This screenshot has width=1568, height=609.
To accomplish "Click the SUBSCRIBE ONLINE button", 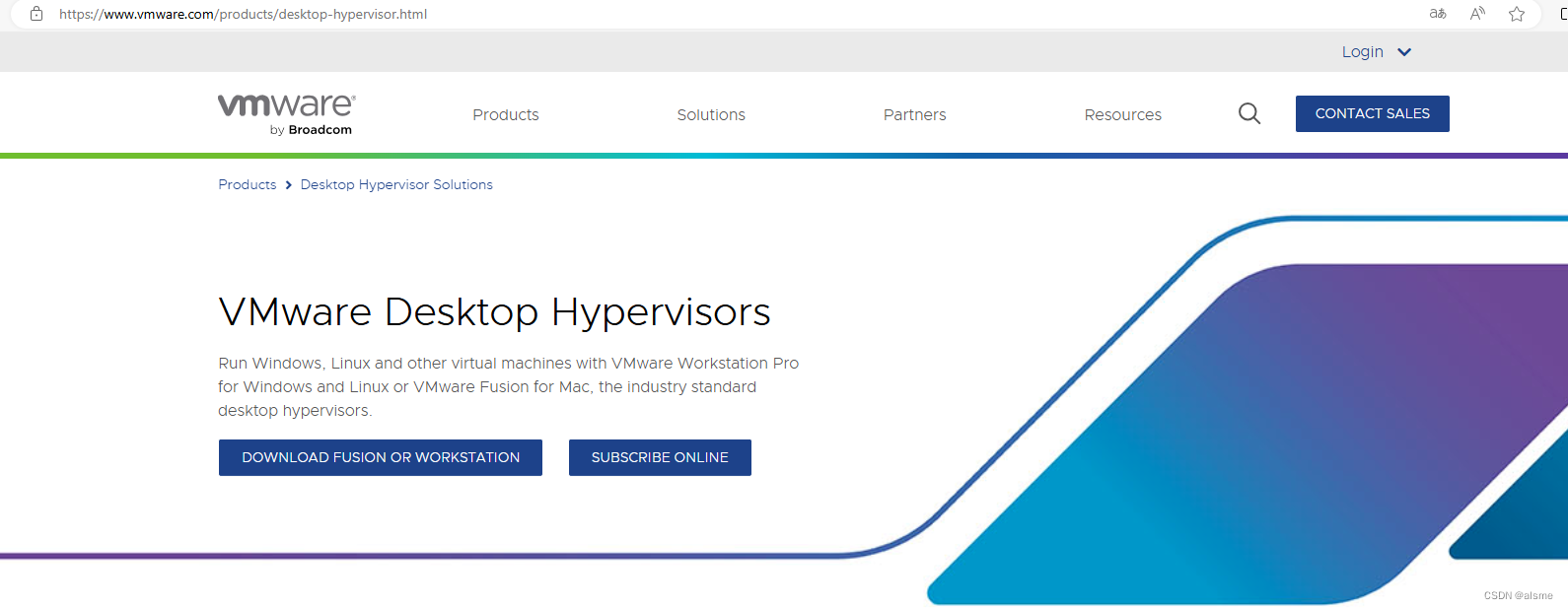I will [660, 457].
